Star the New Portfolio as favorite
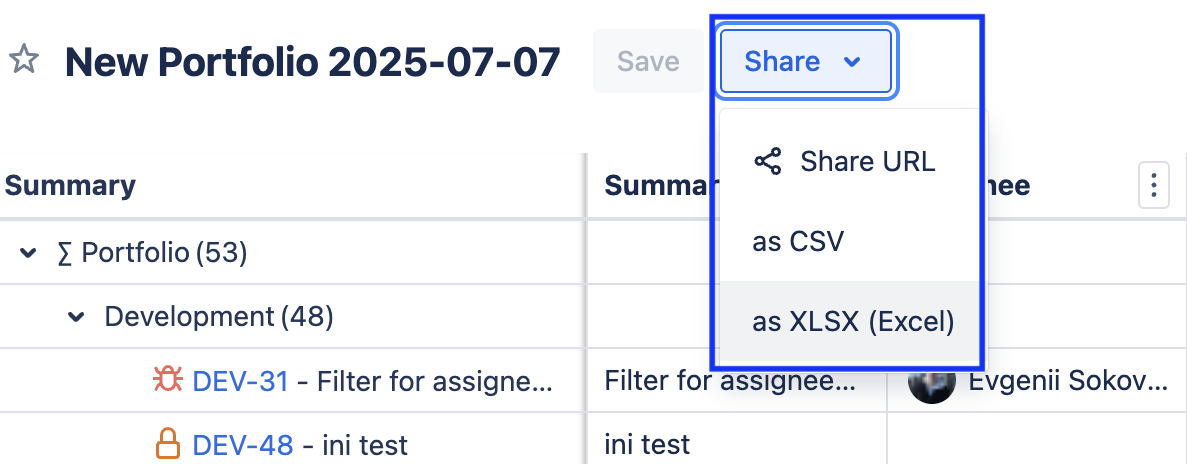1187x464 pixels. pyautogui.click(x=24, y=60)
